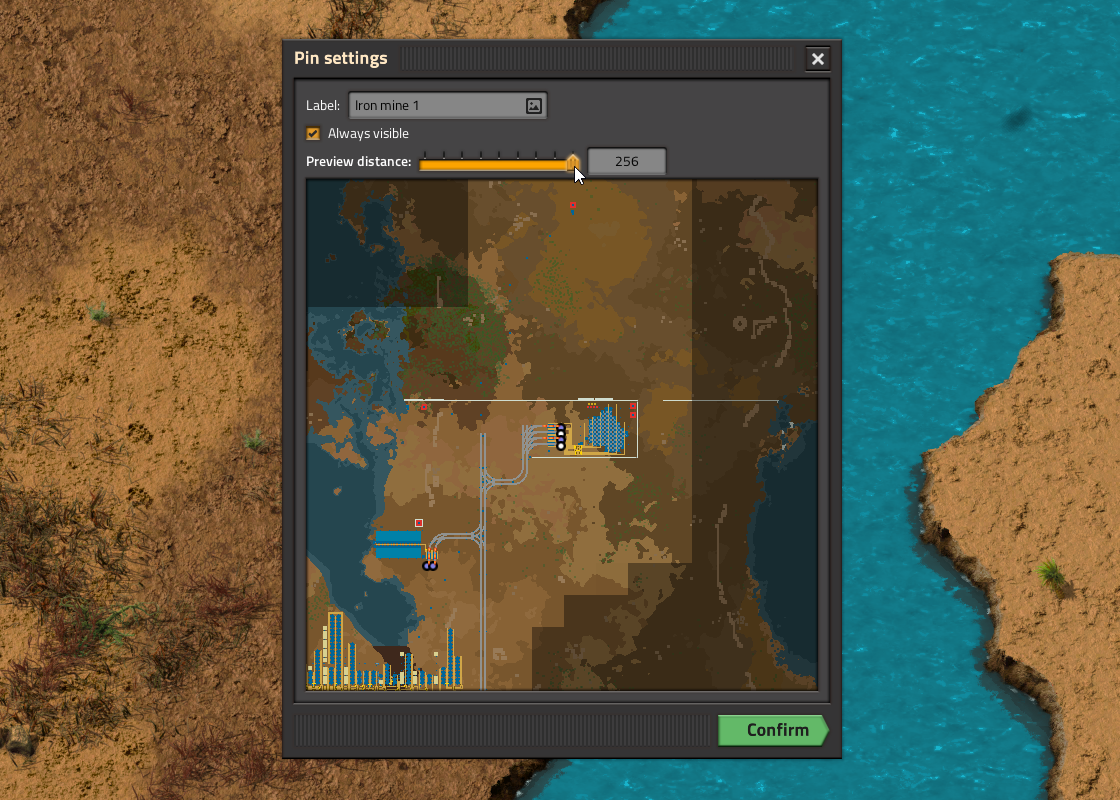Uncheck the Always visible checkbox

tap(314, 133)
